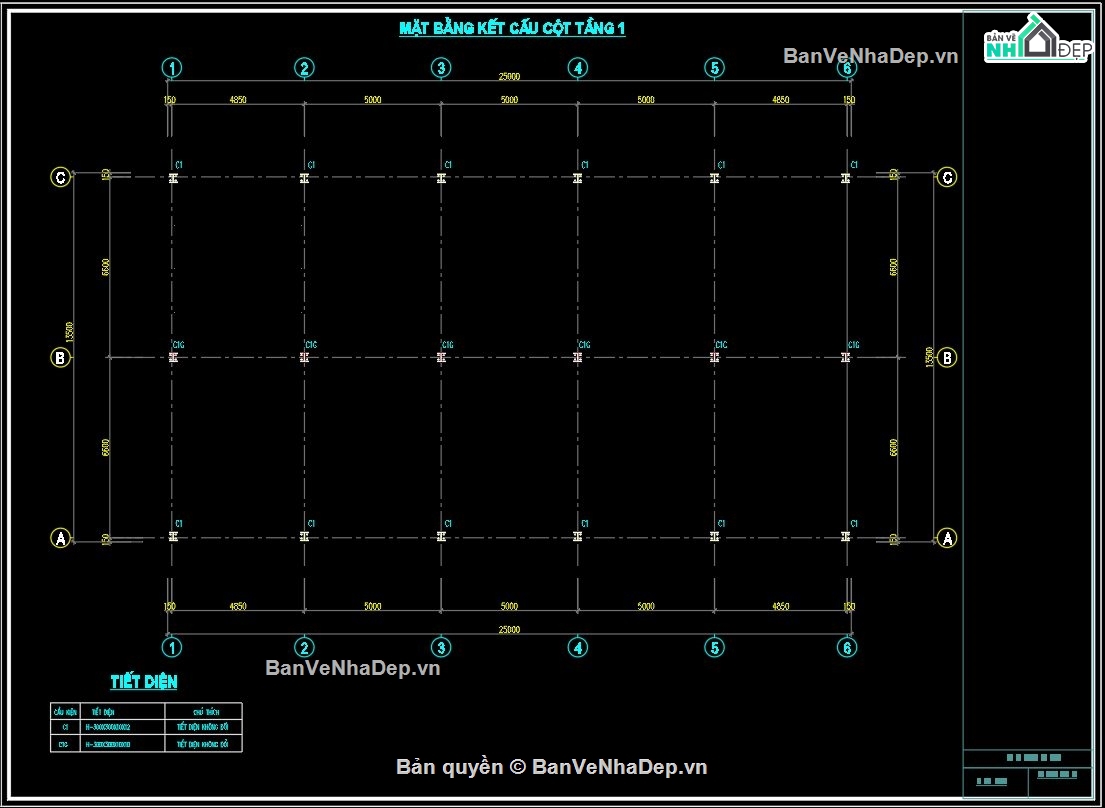Select the C1 column at axis 6 and A
1105x808 pixels.
coord(846,536)
